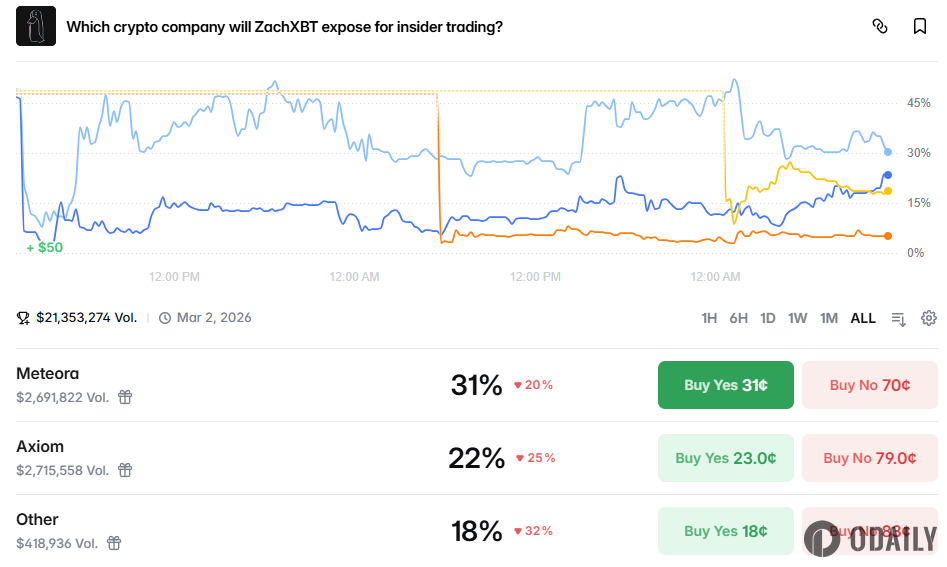Image resolution: width=947 pixels, height=567 pixels.
Task: Switch chart to 1M range
Action: (x=828, y=318)
